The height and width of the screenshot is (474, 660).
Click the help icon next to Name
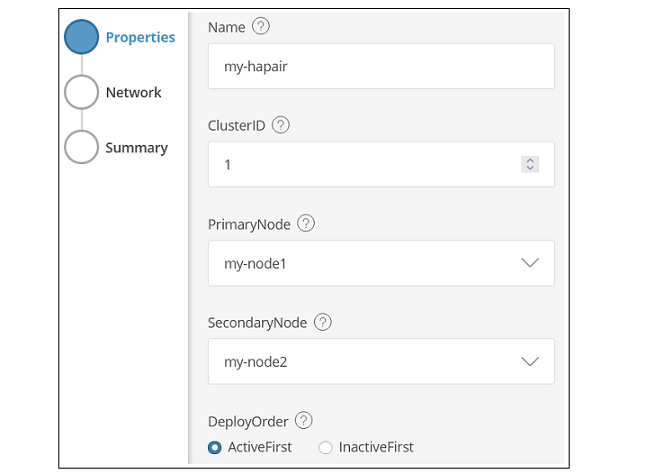pyautogui.click(x=261, y=27)
